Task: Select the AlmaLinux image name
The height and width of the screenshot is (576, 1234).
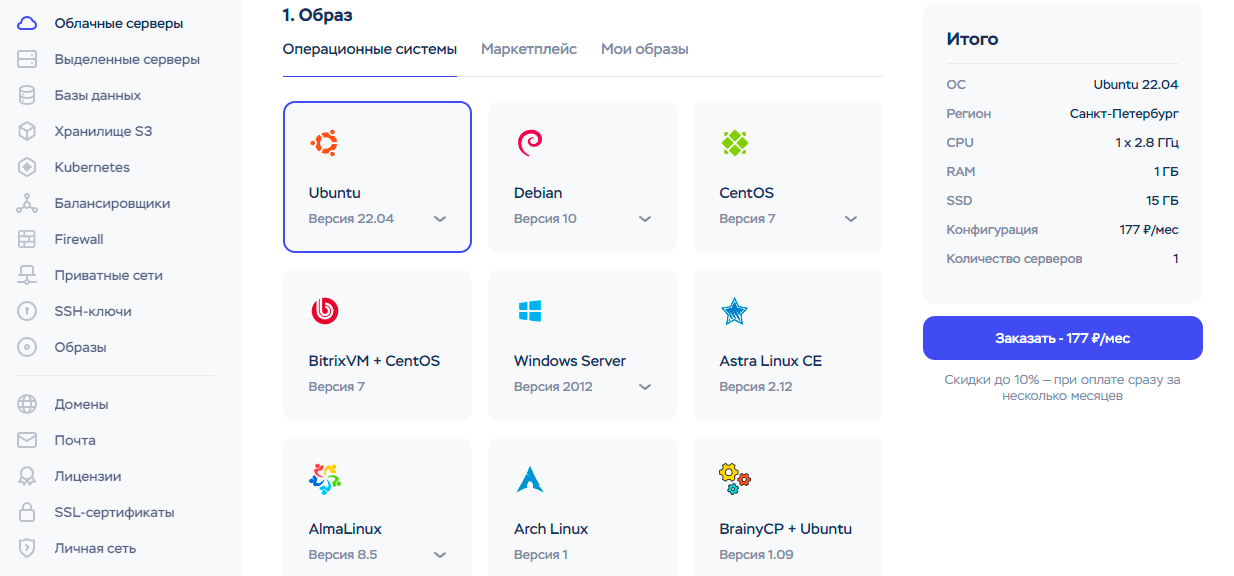Action: pyautogui.click(x=345, y=529)
